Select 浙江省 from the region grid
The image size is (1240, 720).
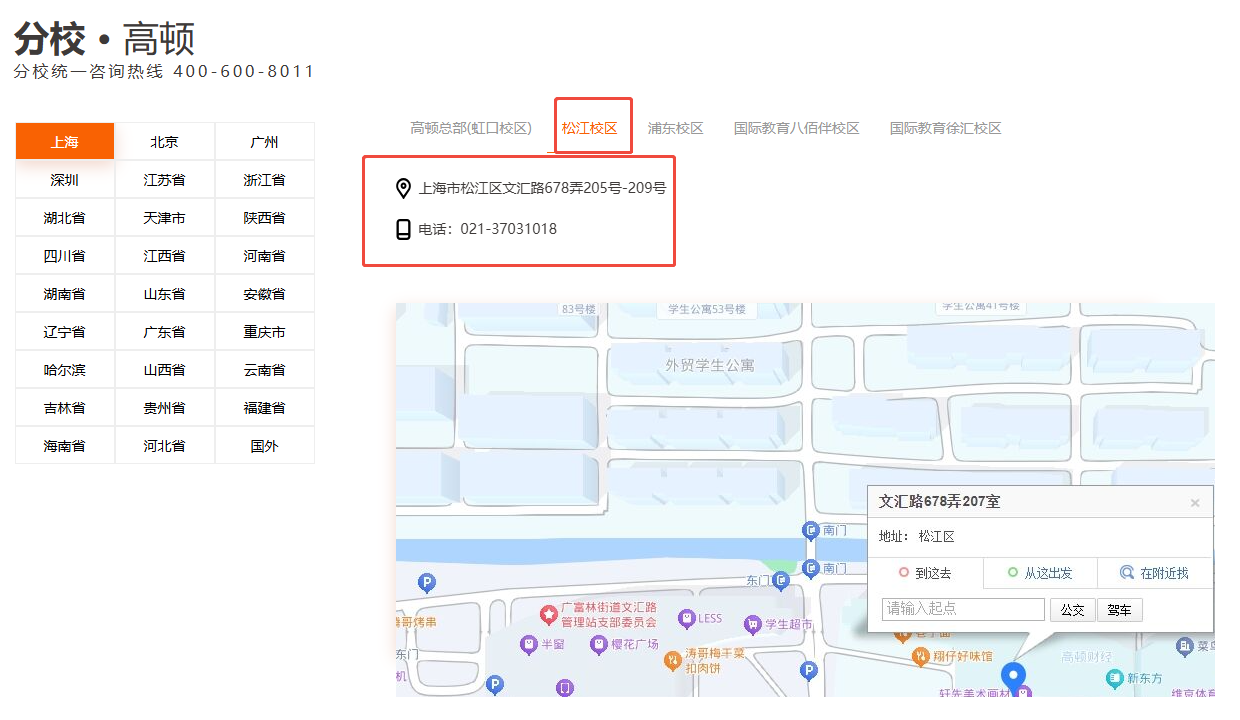[x=265, y=180]
